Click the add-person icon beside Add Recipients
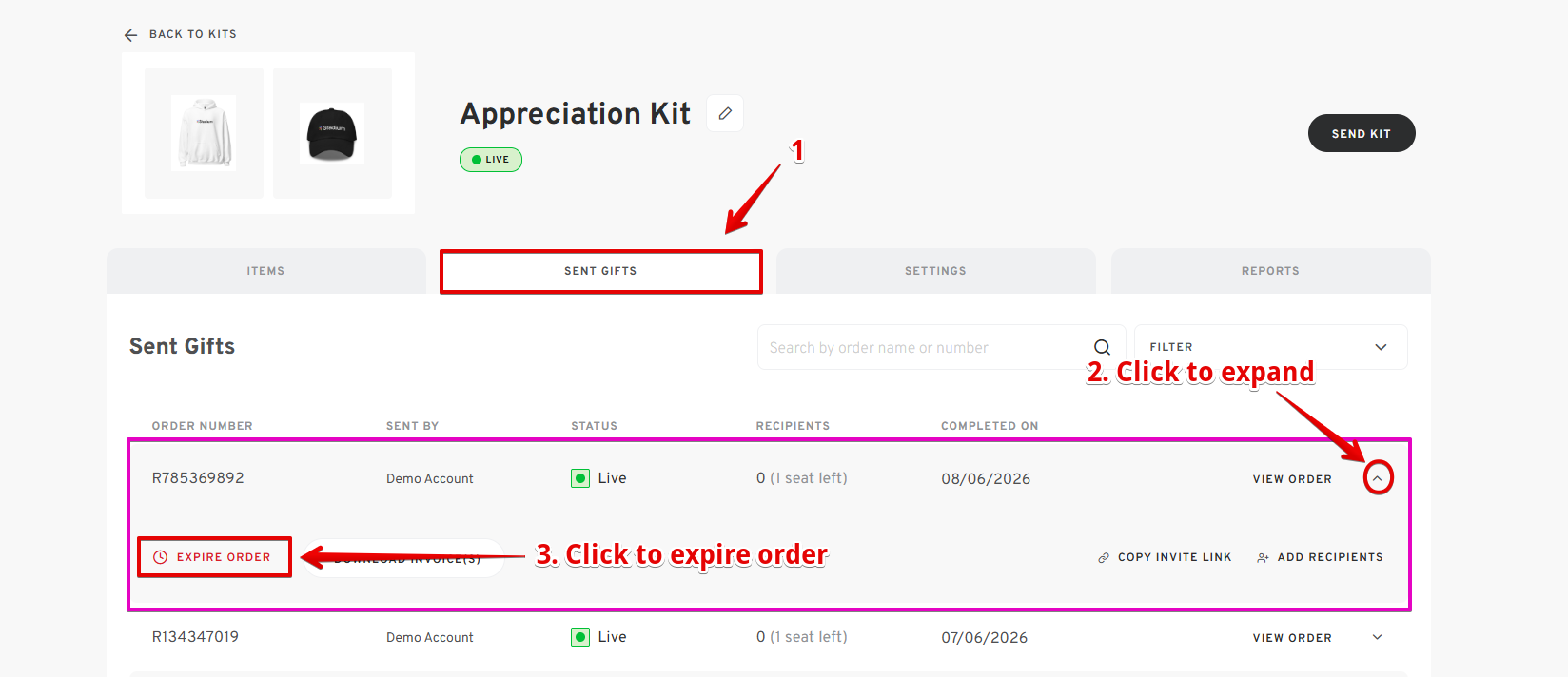The width and height of the screenshot is (1568, 677). coord(1263,558)
